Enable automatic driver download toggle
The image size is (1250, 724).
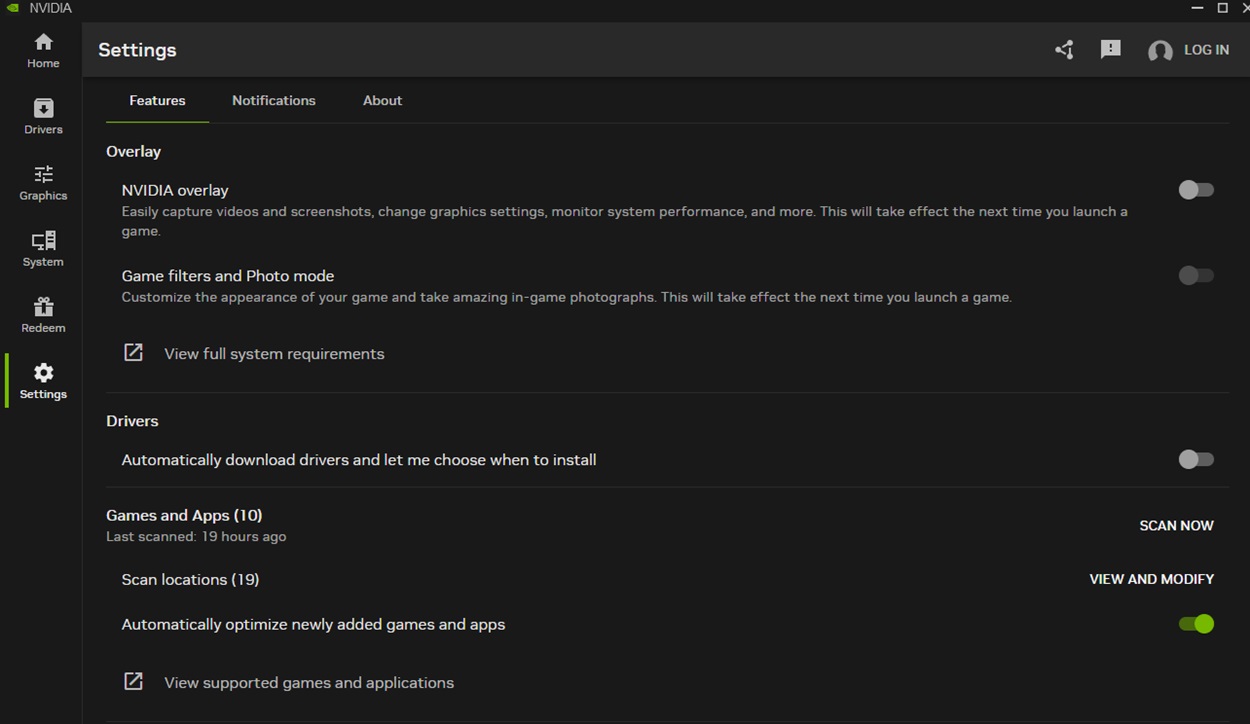pos(1195,460)
